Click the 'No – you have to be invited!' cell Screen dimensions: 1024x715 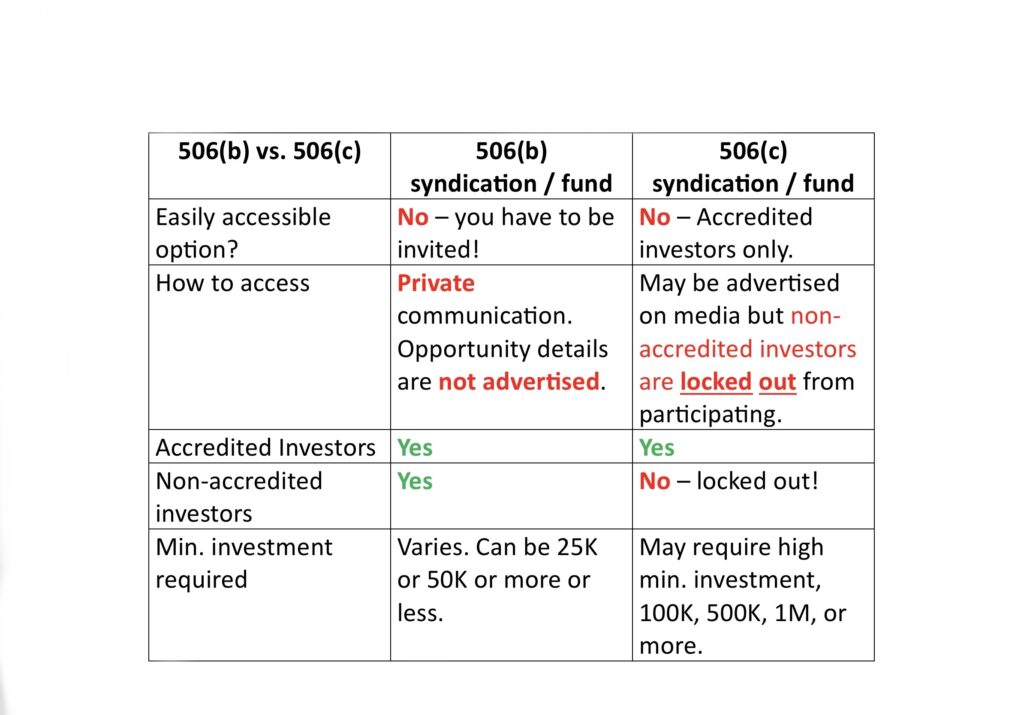click(511, 232)
